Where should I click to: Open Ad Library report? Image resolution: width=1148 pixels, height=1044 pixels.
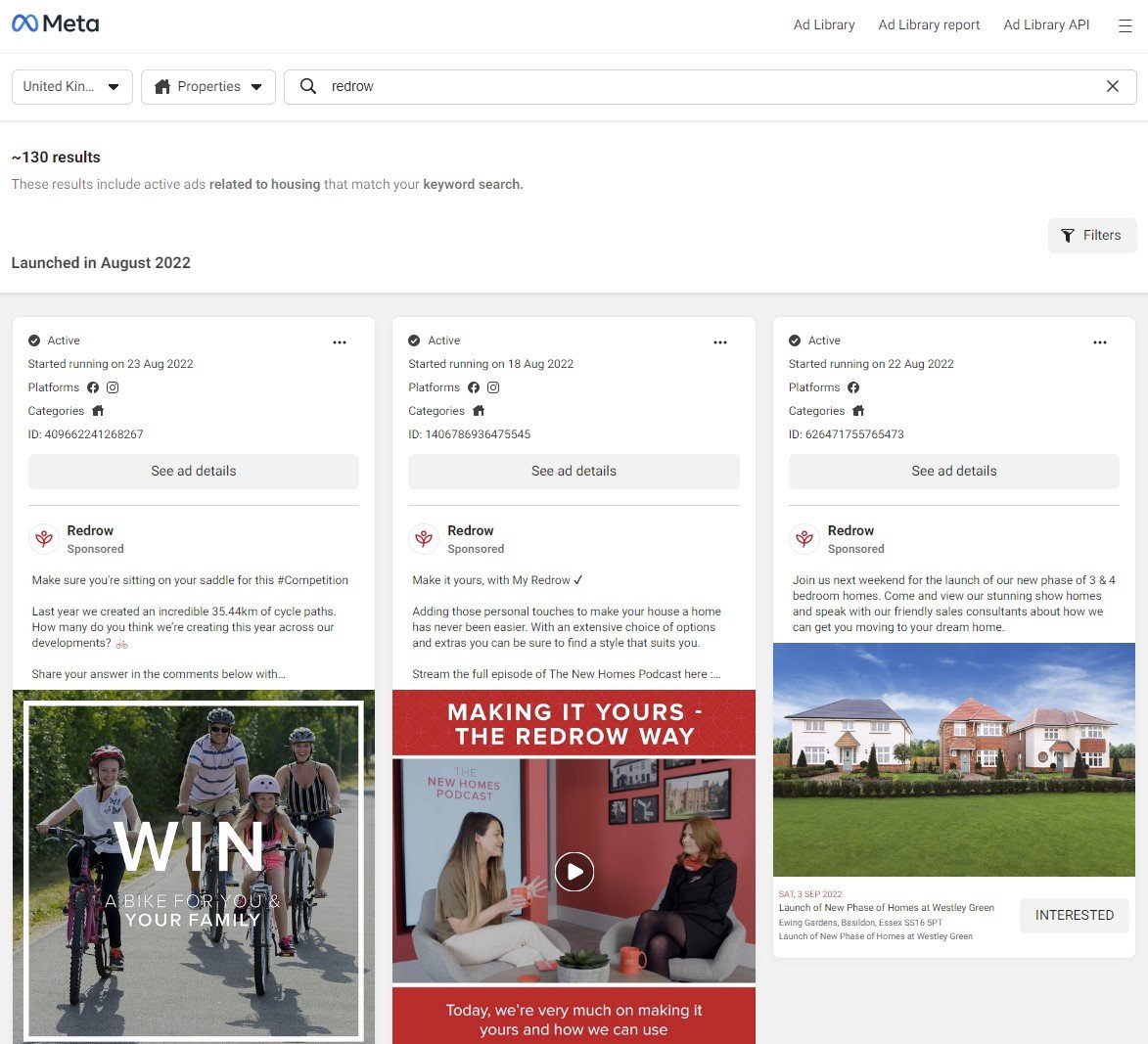tap(929, 24)
